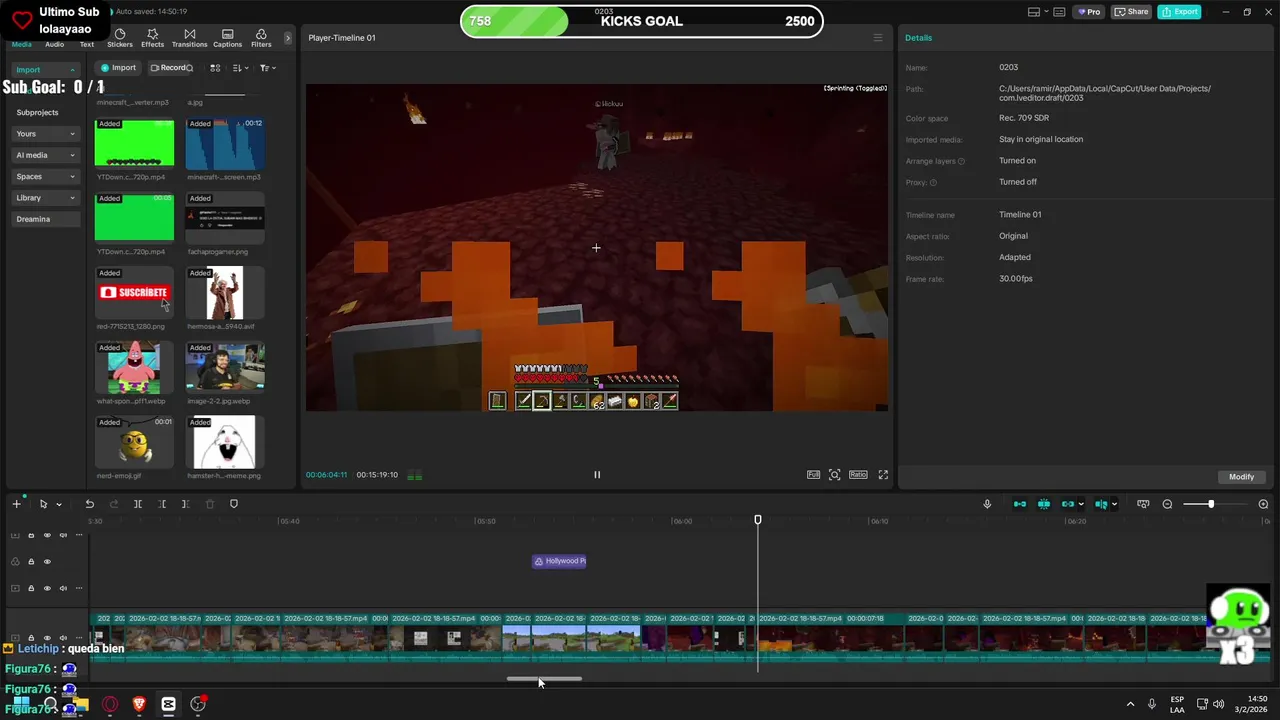
Task: Toggle auto snapping in timeline
Action: pos(1044,504)
